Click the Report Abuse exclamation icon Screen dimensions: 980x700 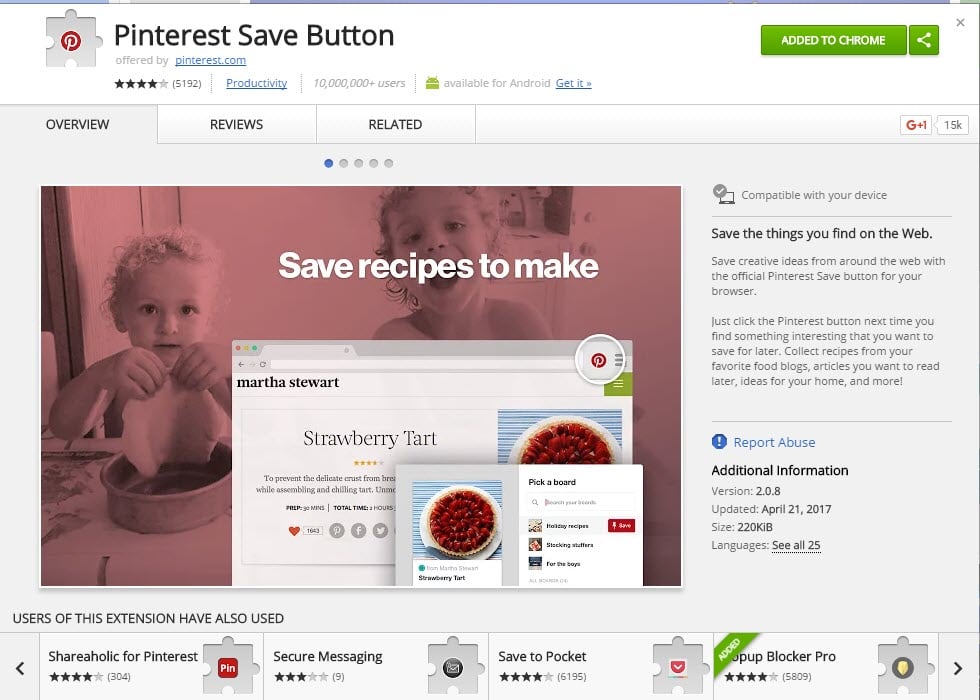click(719, 442)
